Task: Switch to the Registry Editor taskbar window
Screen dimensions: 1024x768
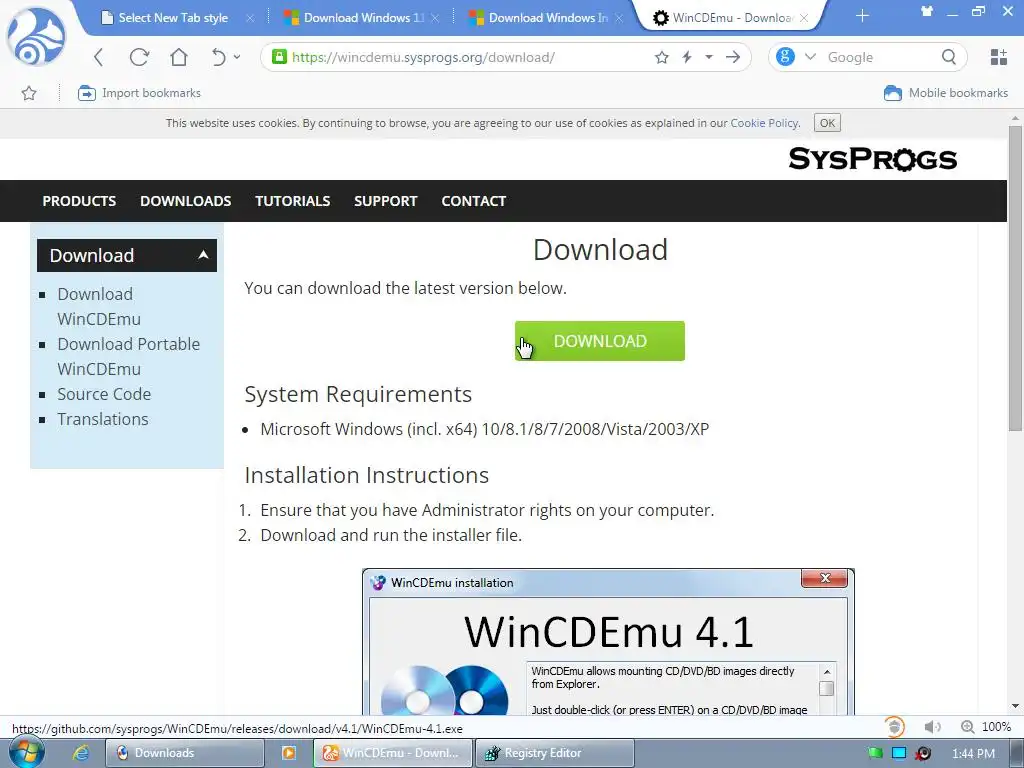Action: (x=554, y=753)
